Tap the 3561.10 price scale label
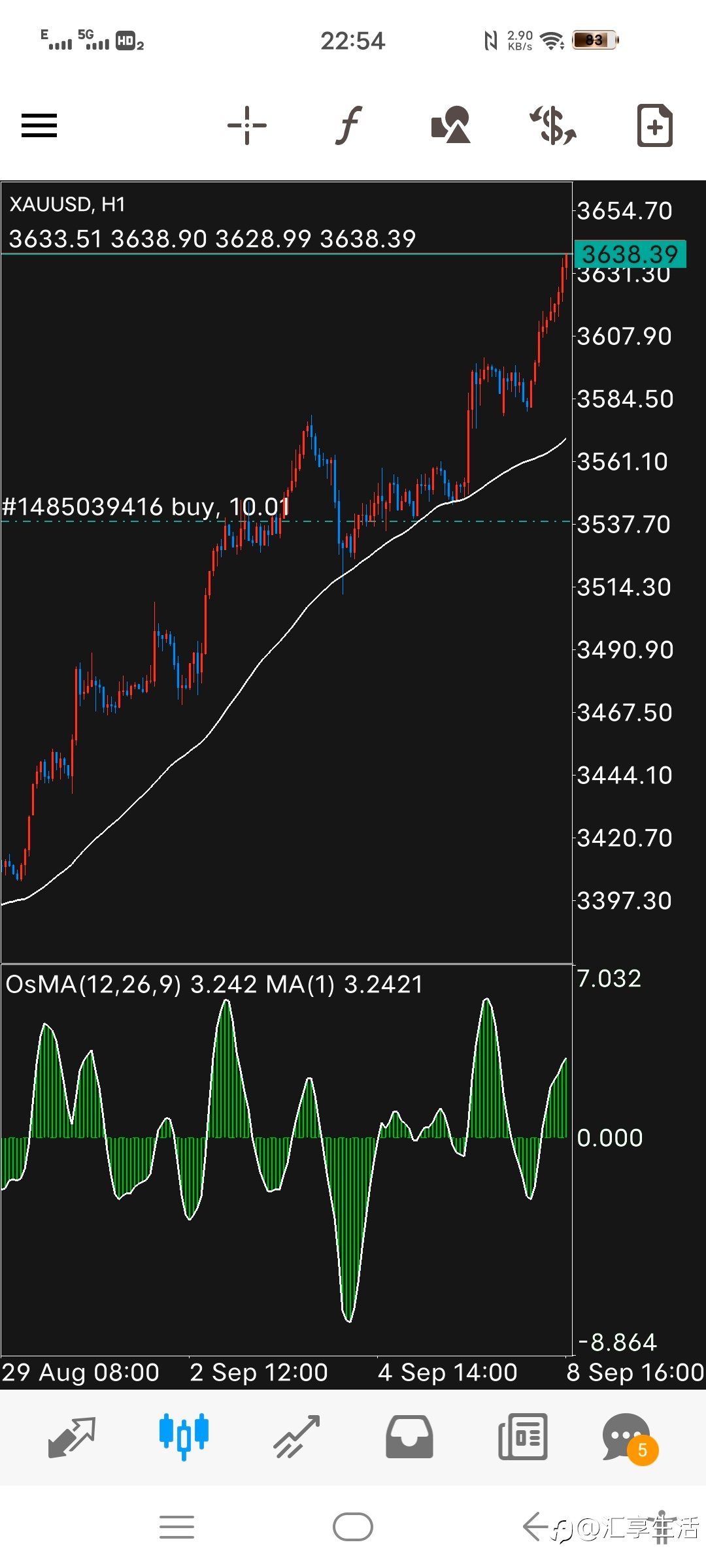This screenshot has width=706, height=1568. pos(622,462)
